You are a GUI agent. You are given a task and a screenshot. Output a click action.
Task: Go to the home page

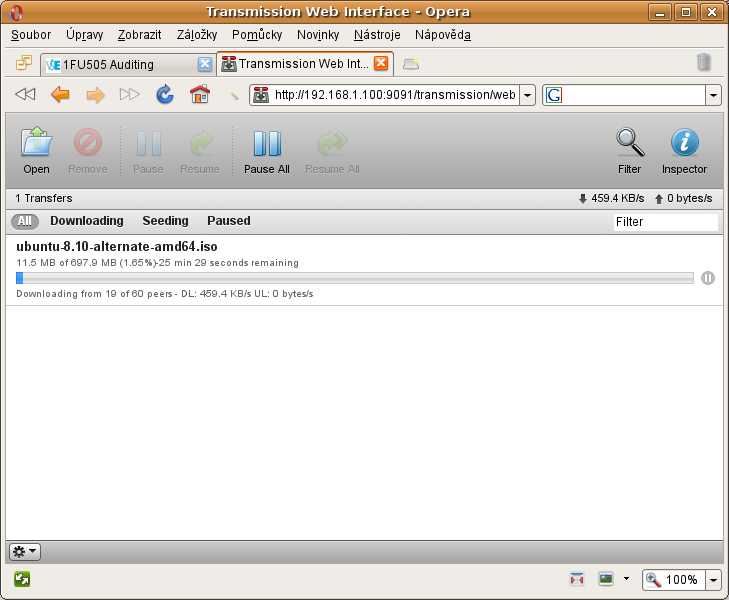click(x=200, y=94)
